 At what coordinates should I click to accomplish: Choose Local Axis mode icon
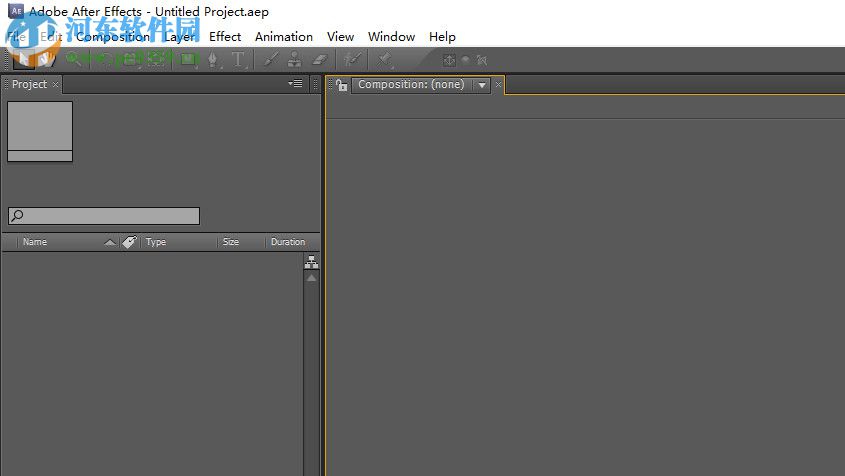click(449, 60)
